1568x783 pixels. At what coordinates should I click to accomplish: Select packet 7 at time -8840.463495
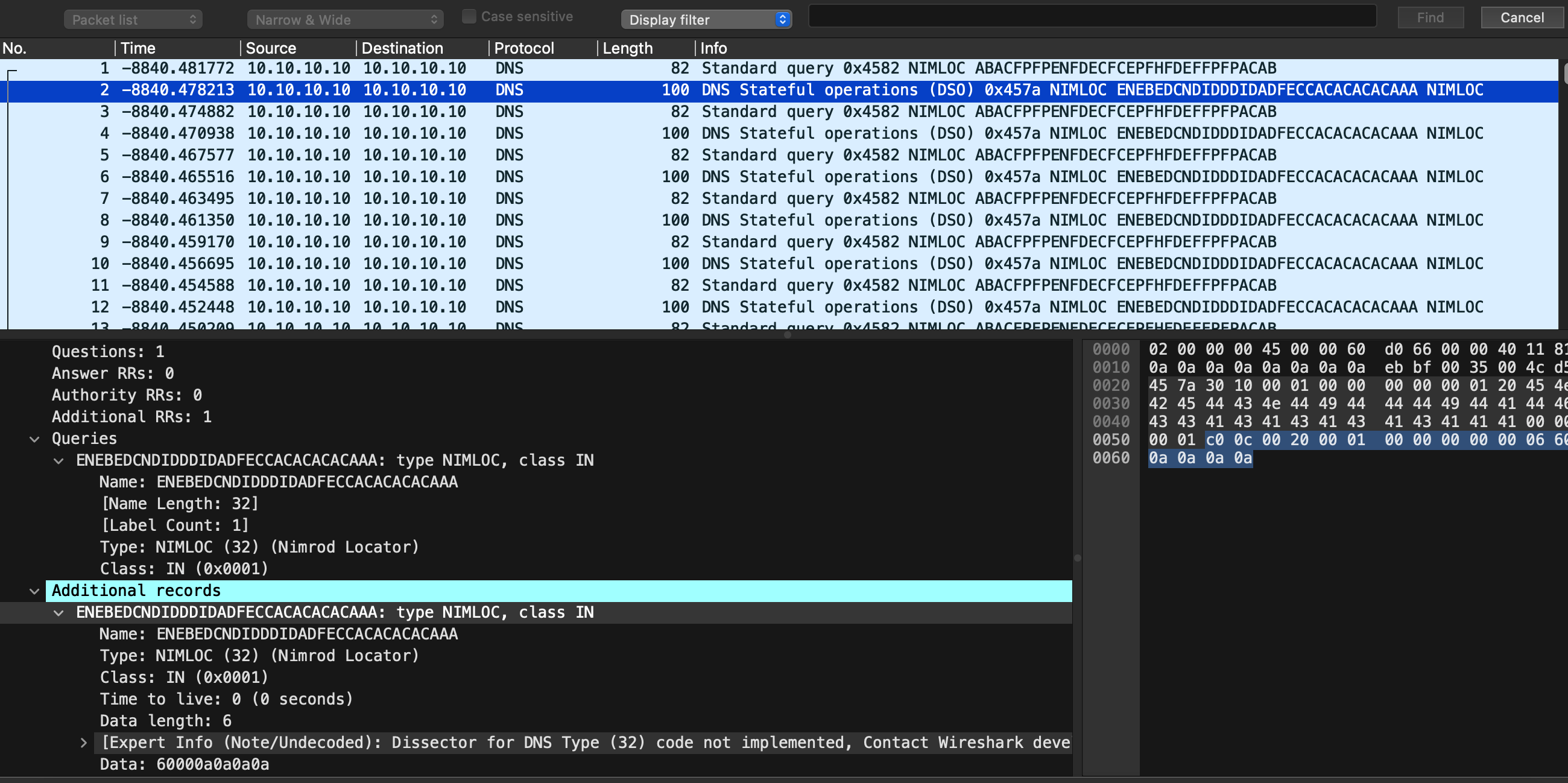tap(779, 198)
